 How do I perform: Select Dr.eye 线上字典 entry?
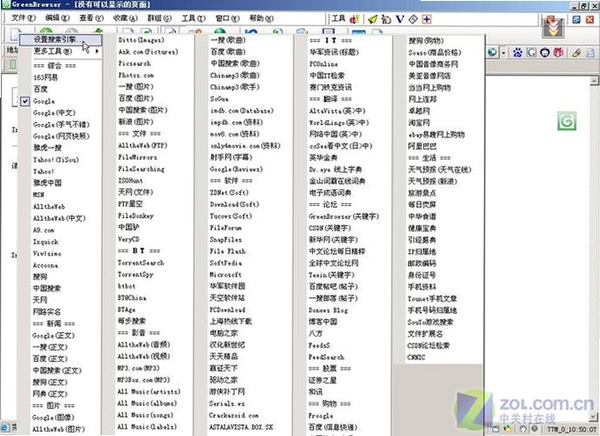point(336,169)
